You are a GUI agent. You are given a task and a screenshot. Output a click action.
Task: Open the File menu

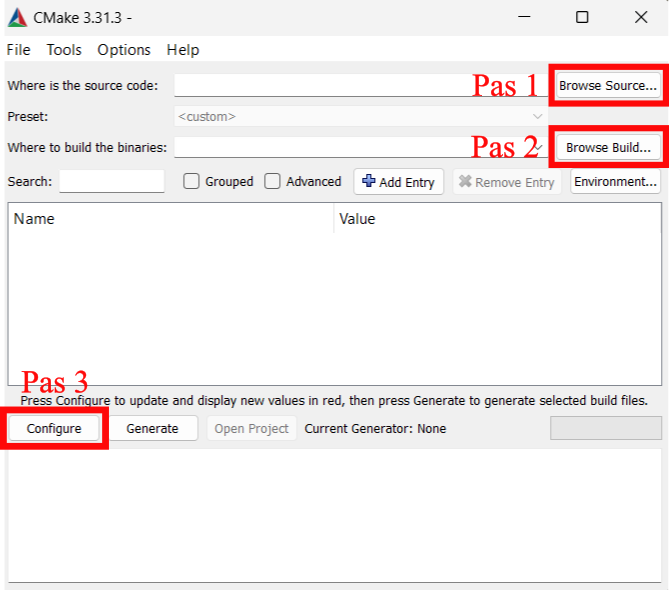[x=18, y=50]
